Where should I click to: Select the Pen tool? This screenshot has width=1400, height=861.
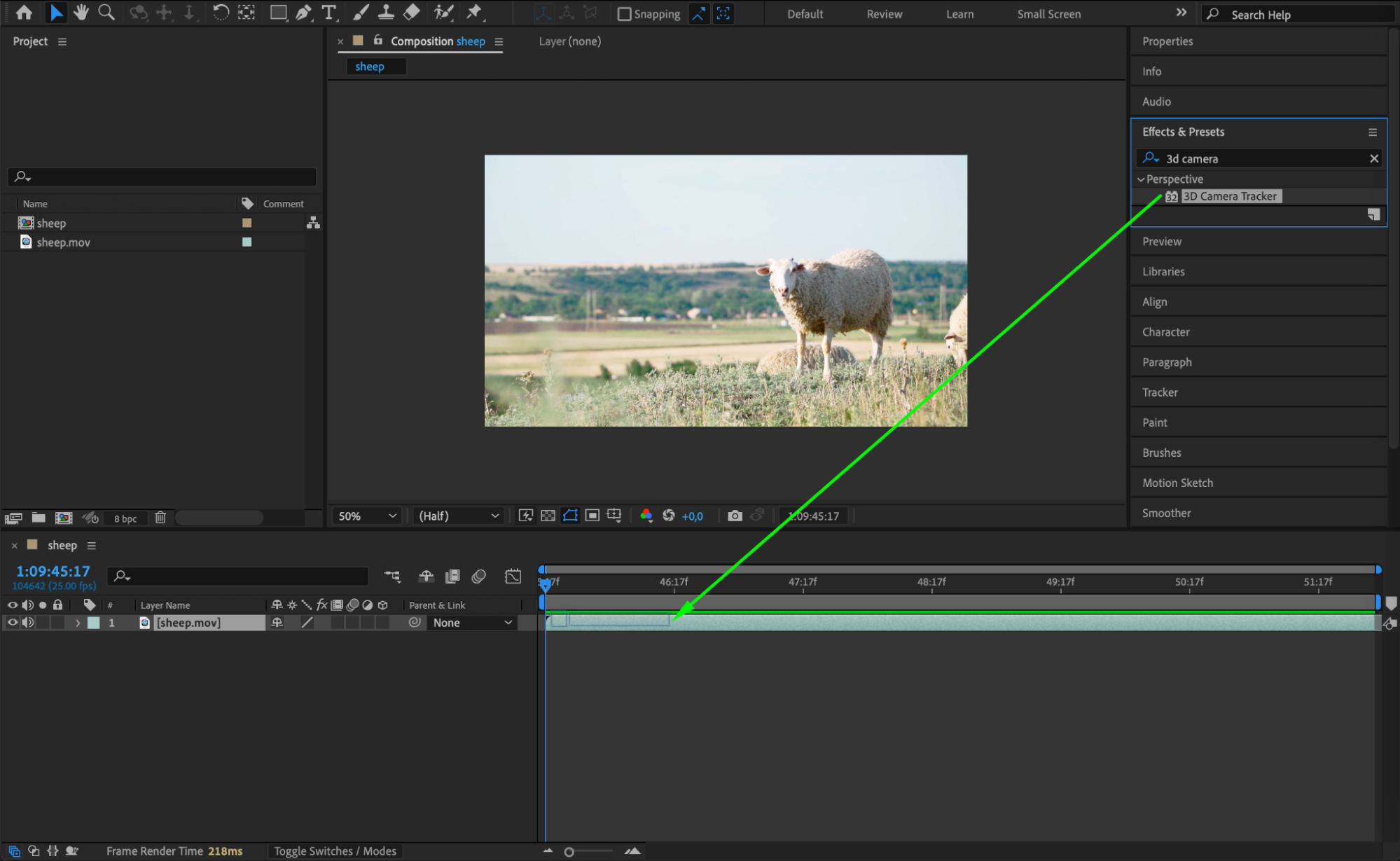coord(303,12)
